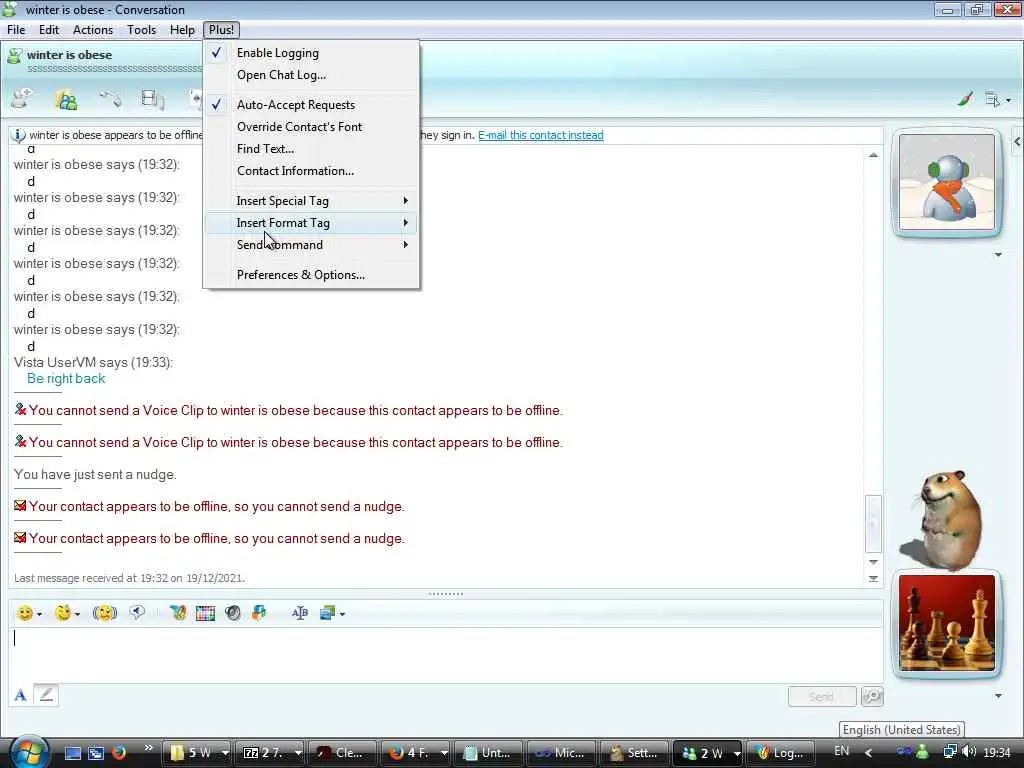Click the background picture icon in the chat toolbar

pos(327,613)
